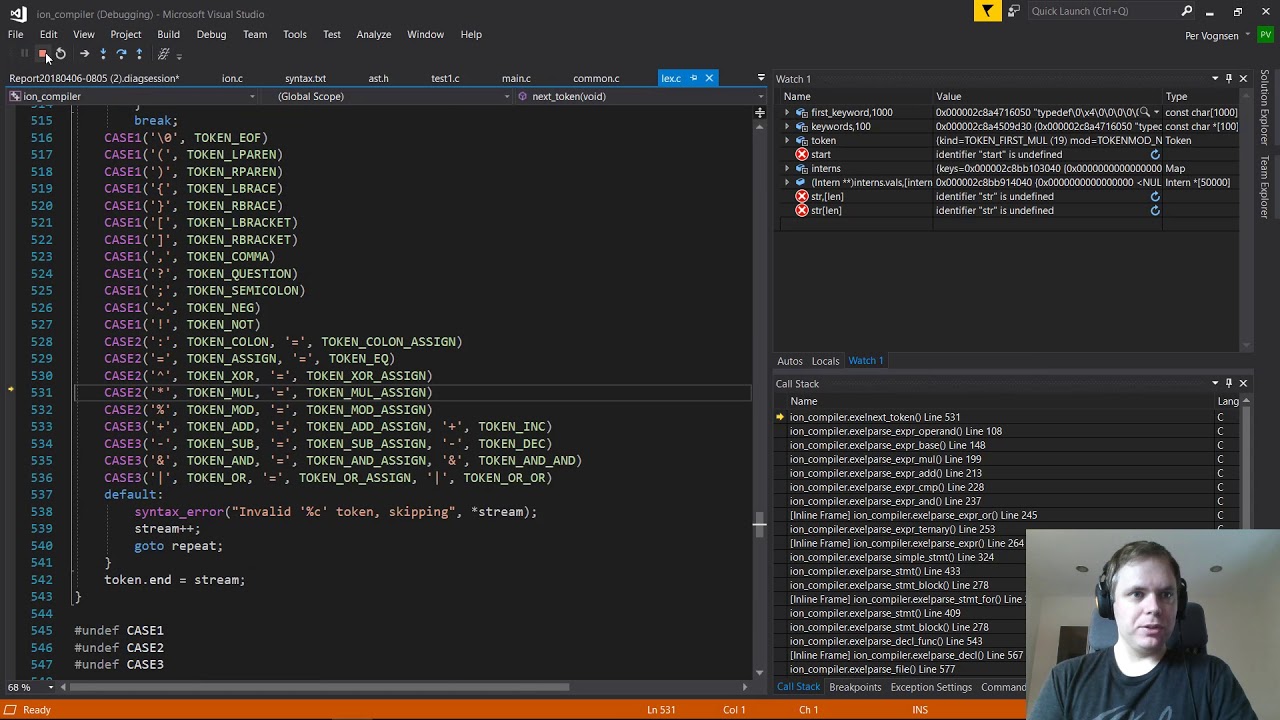The image size is (1280, 720).
Task: Open the Call Stack window options dropdown
Action: pos(1215,383)
